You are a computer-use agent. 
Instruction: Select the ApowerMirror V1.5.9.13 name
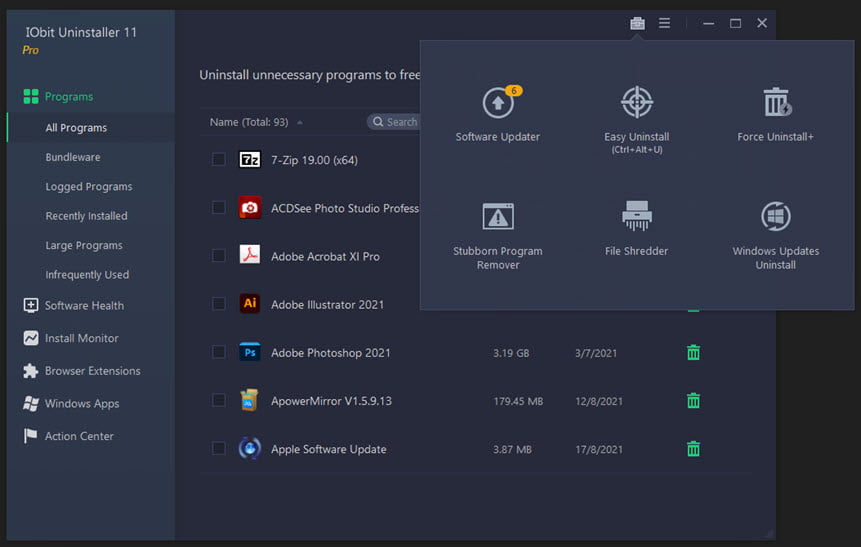(x=331, y=401)
